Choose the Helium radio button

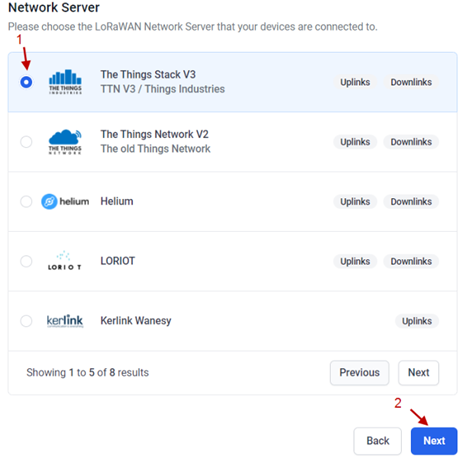(26, 201)
